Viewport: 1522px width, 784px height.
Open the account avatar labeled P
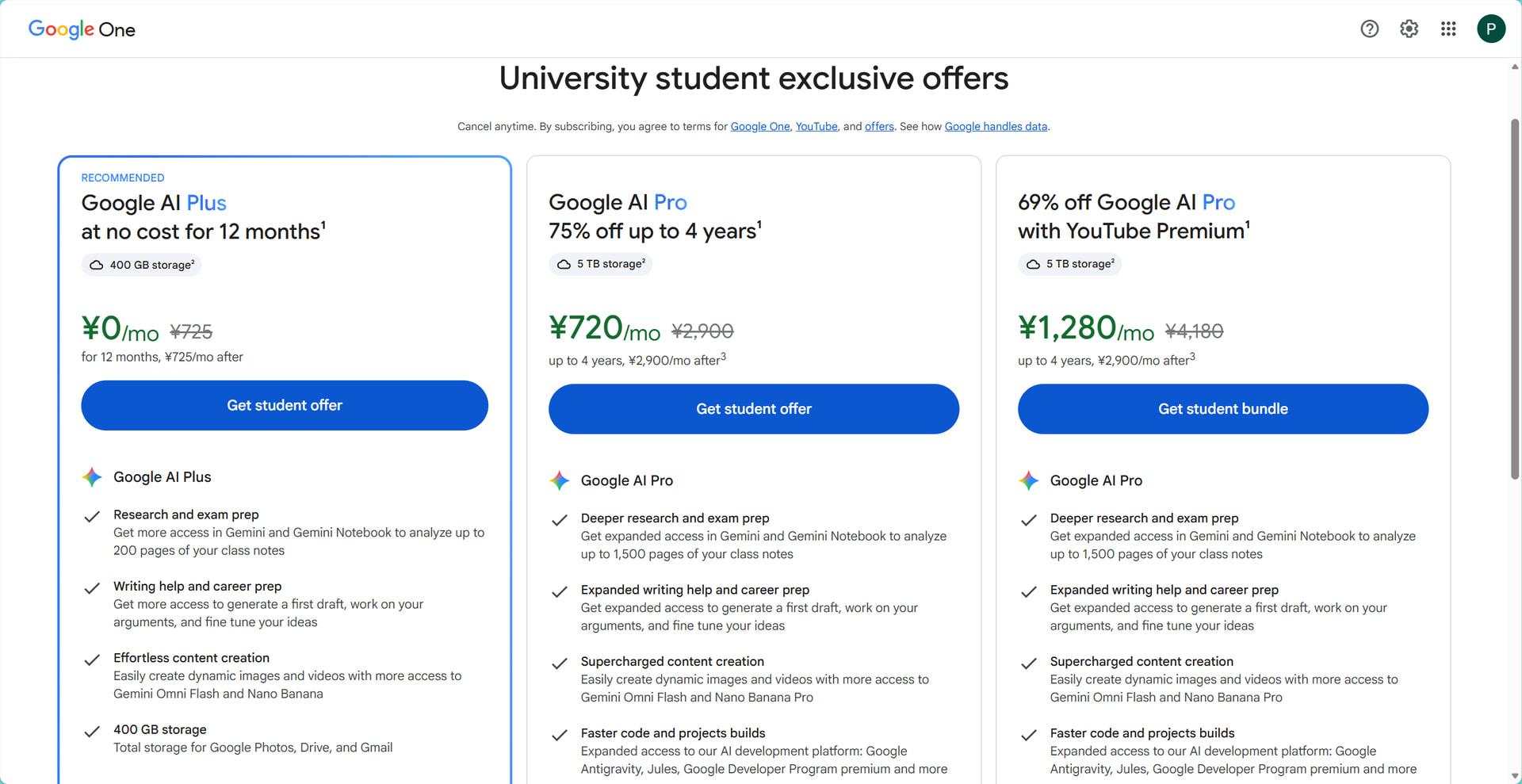(x=1491, y=29)
